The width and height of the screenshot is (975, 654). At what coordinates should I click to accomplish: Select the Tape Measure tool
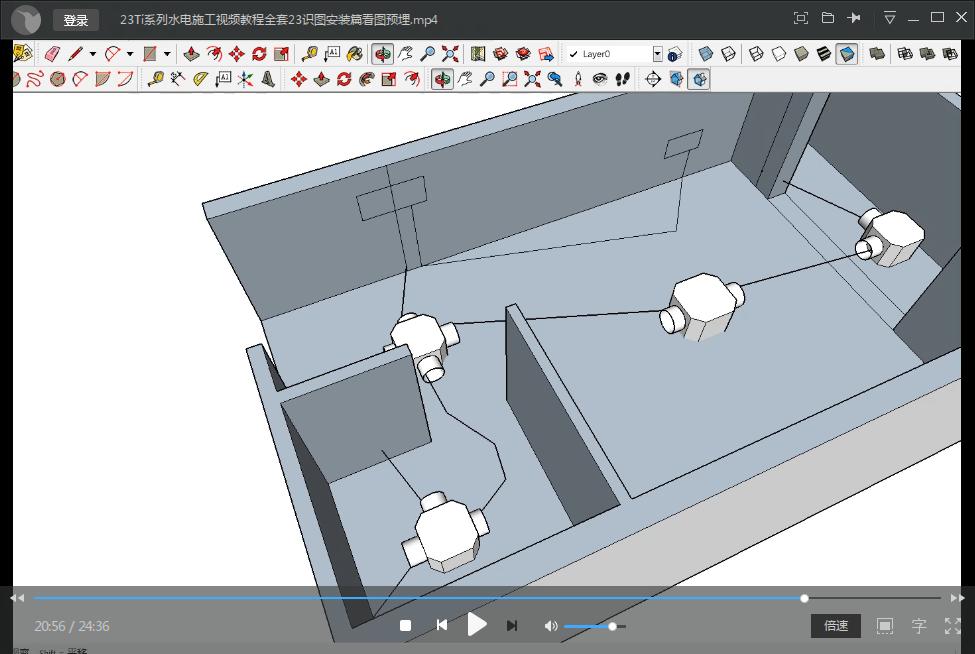(309, 54)
